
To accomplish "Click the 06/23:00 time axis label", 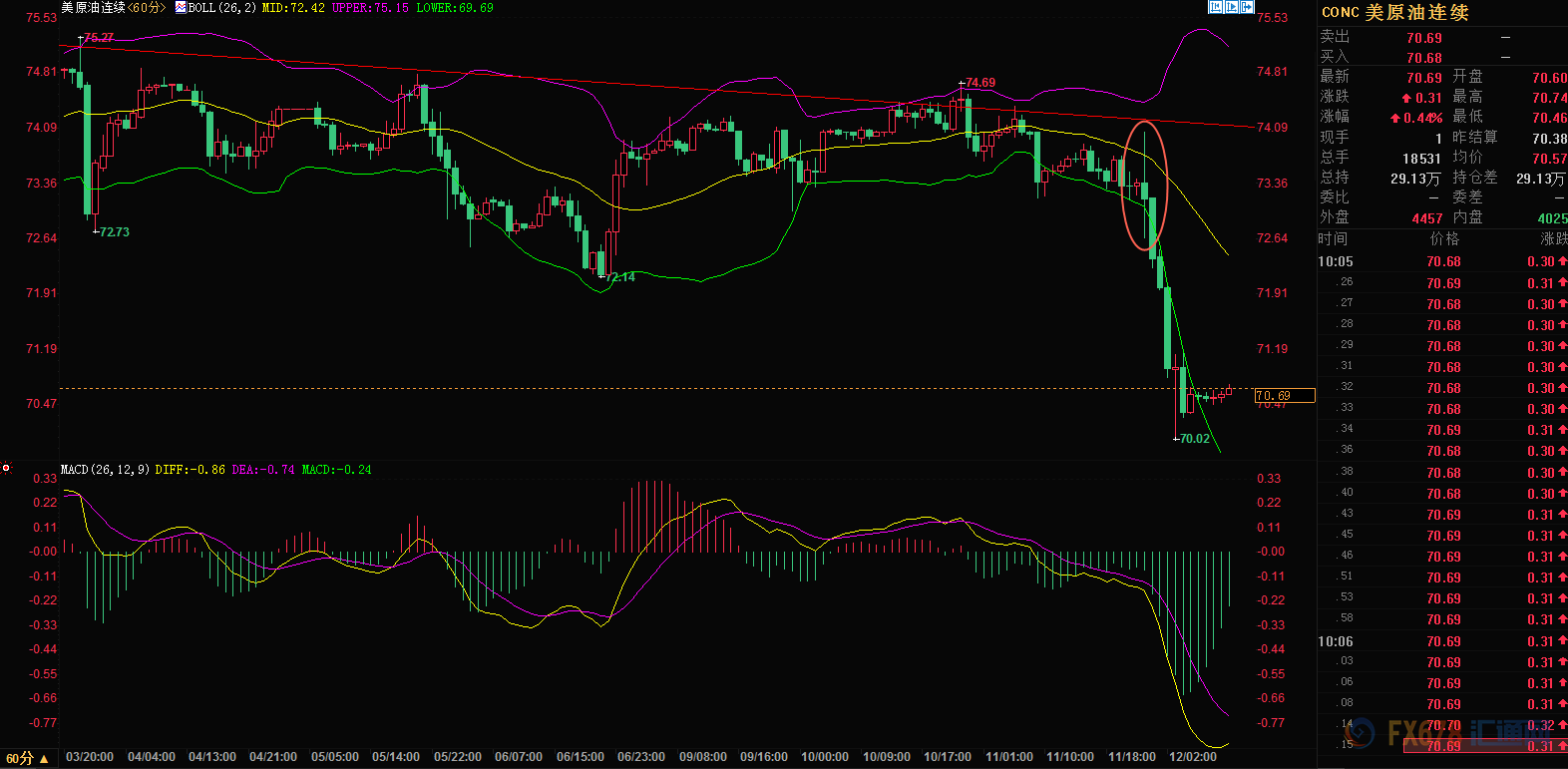I will [641, 757].
